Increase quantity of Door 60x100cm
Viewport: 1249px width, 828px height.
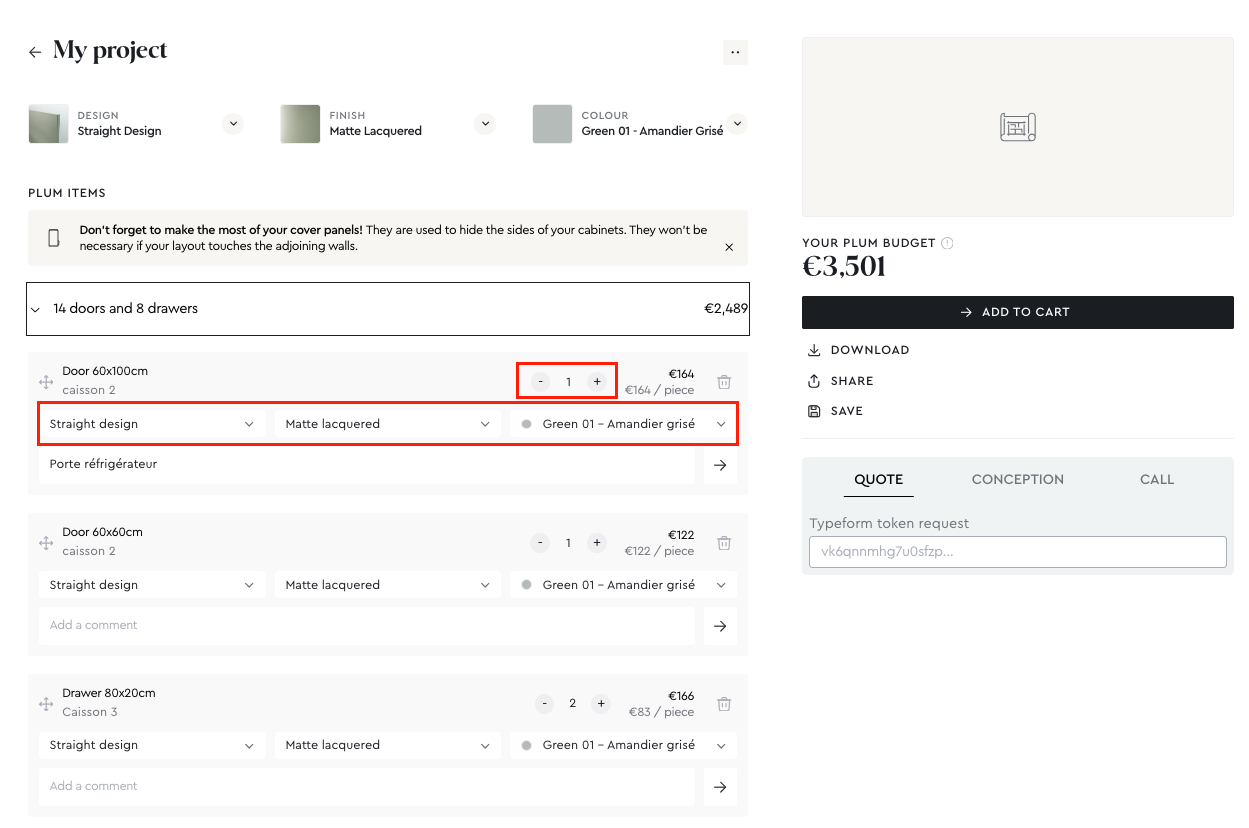[x=597, y=382]
